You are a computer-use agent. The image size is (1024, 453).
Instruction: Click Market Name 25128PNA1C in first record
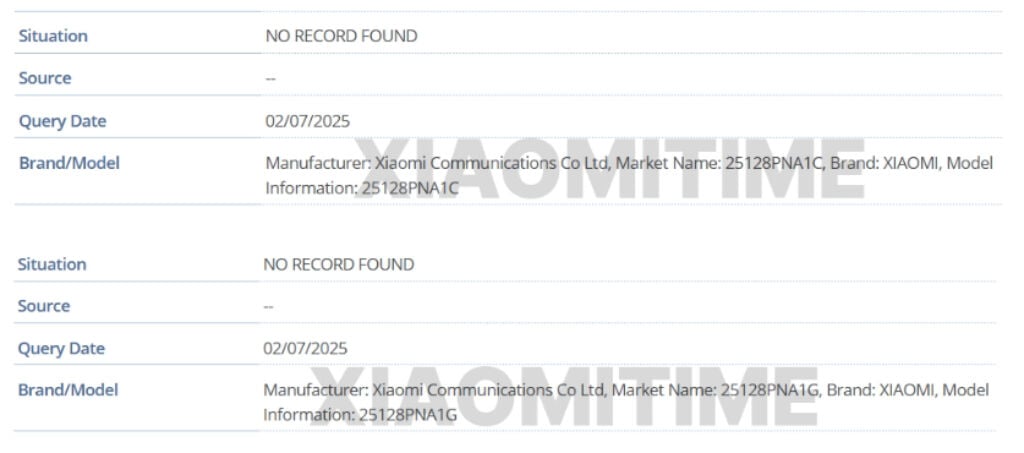[x=720, y=163]
